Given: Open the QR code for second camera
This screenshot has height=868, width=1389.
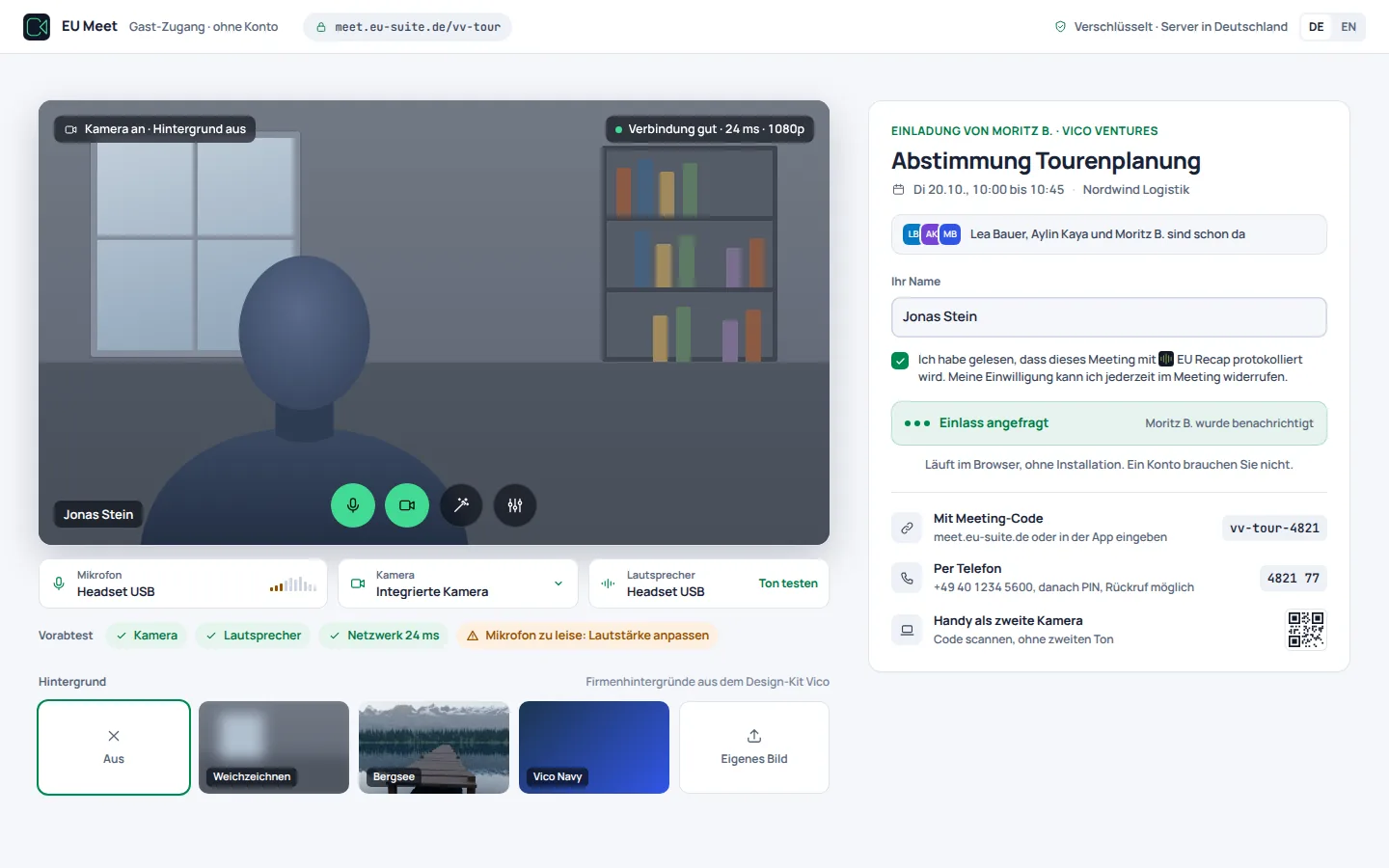Looking at the screenshot, I should pyautogui.click(x=1306, y=630).
